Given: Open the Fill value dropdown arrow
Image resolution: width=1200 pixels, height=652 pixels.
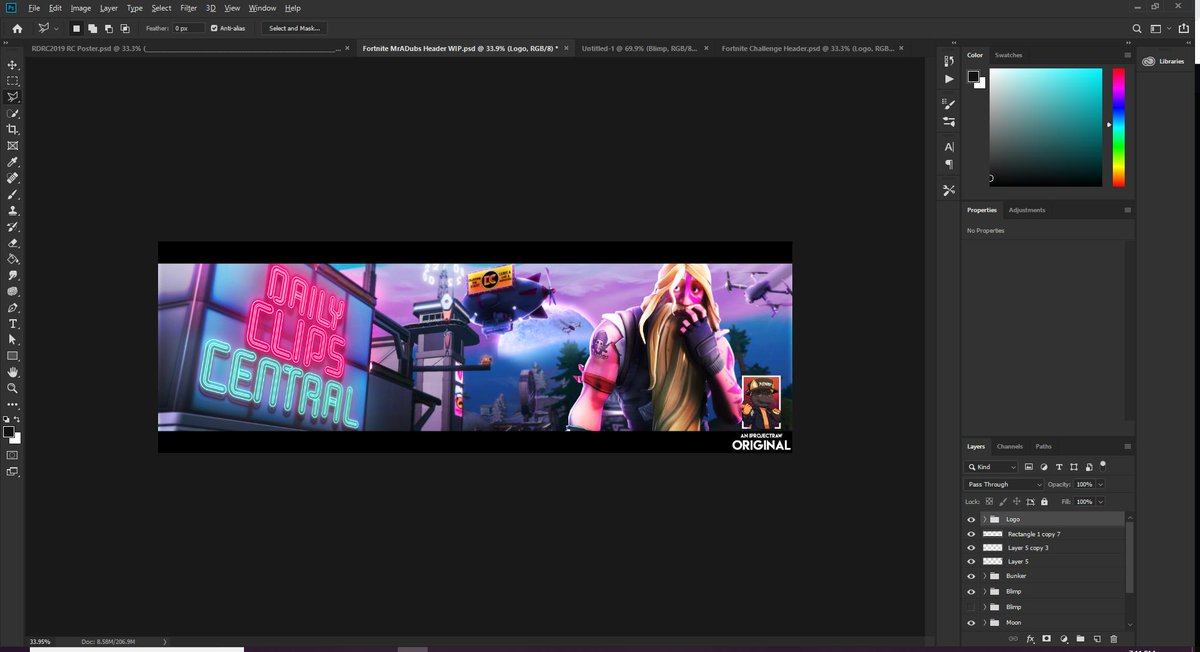Looking at the screenshot, I should [x=1100, y=501].
